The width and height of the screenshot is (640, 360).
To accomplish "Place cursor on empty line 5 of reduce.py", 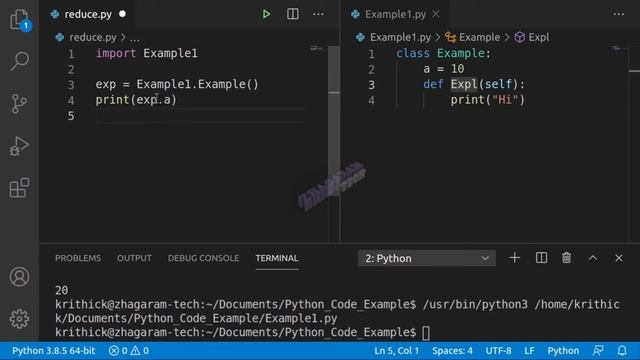I will pos(200,116).
